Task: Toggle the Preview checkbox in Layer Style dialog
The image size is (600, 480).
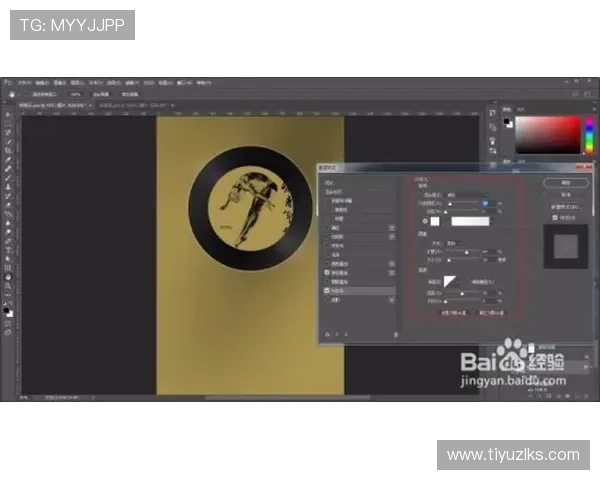Action: 555,217
